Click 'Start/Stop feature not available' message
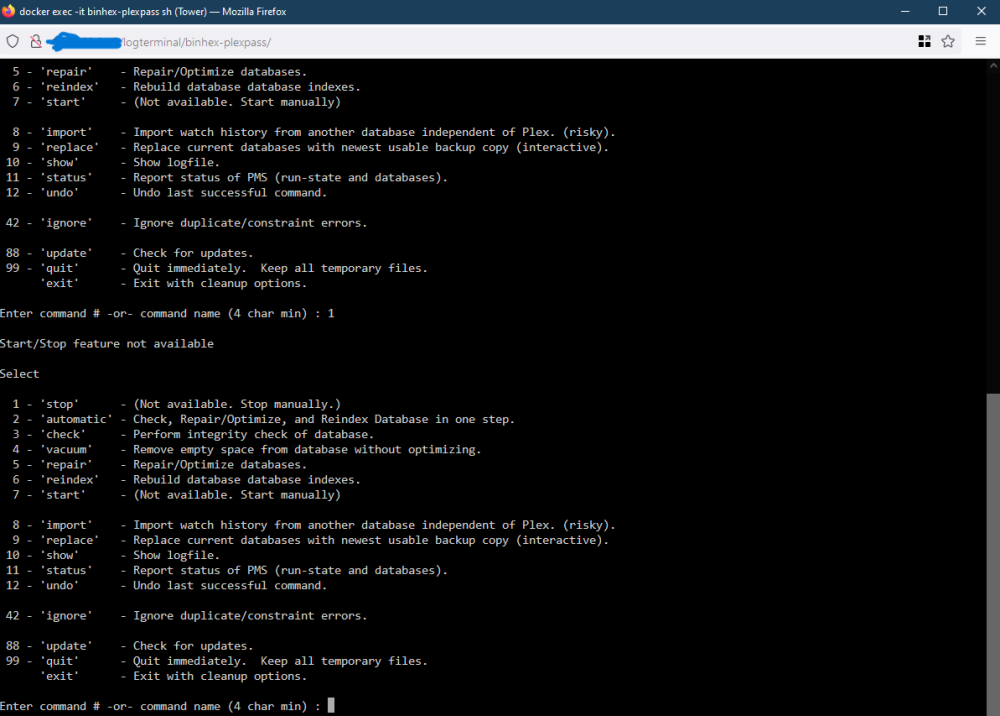 click(x=107, y=344)
